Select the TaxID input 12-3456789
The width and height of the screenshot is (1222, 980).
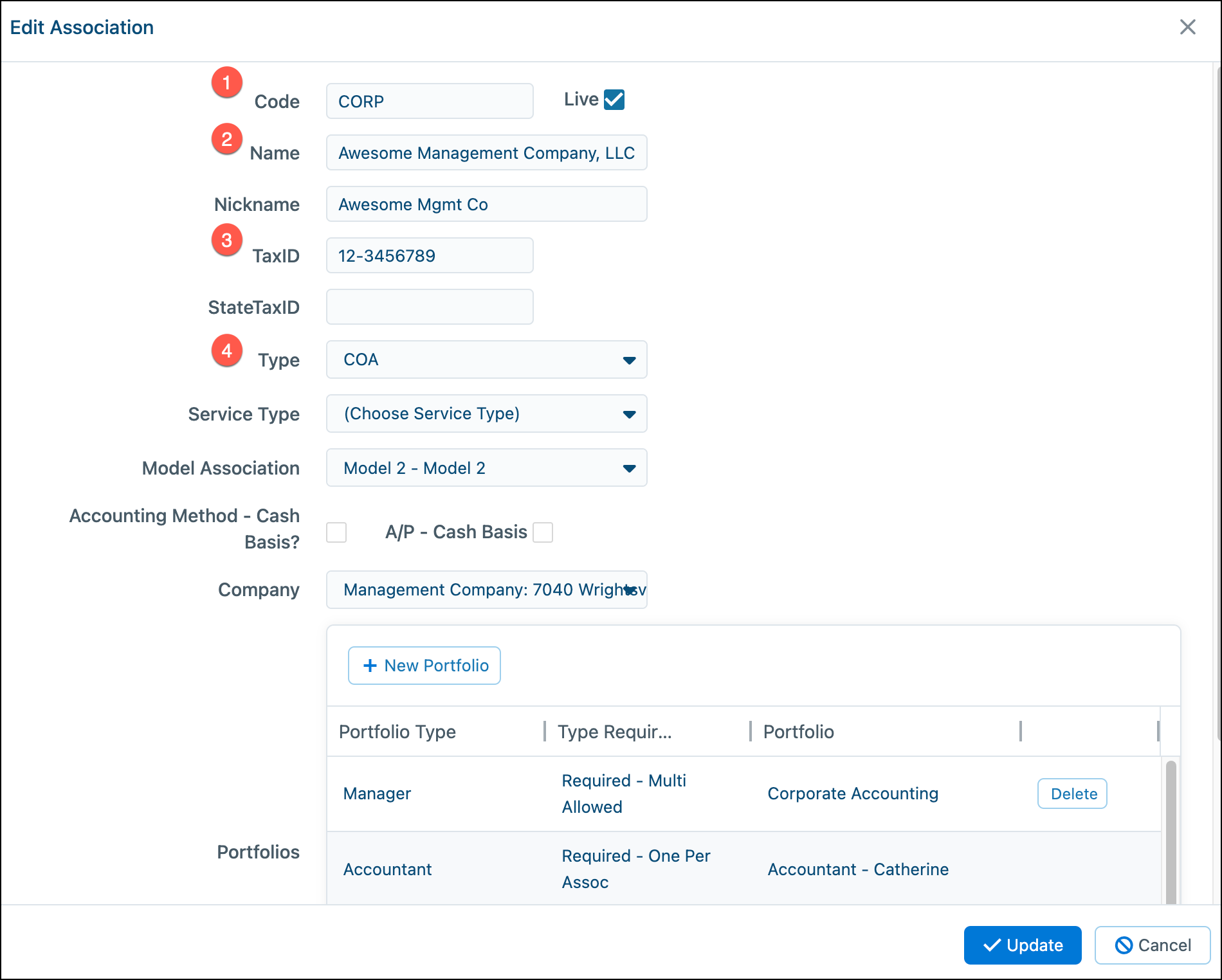pos(430,255)
